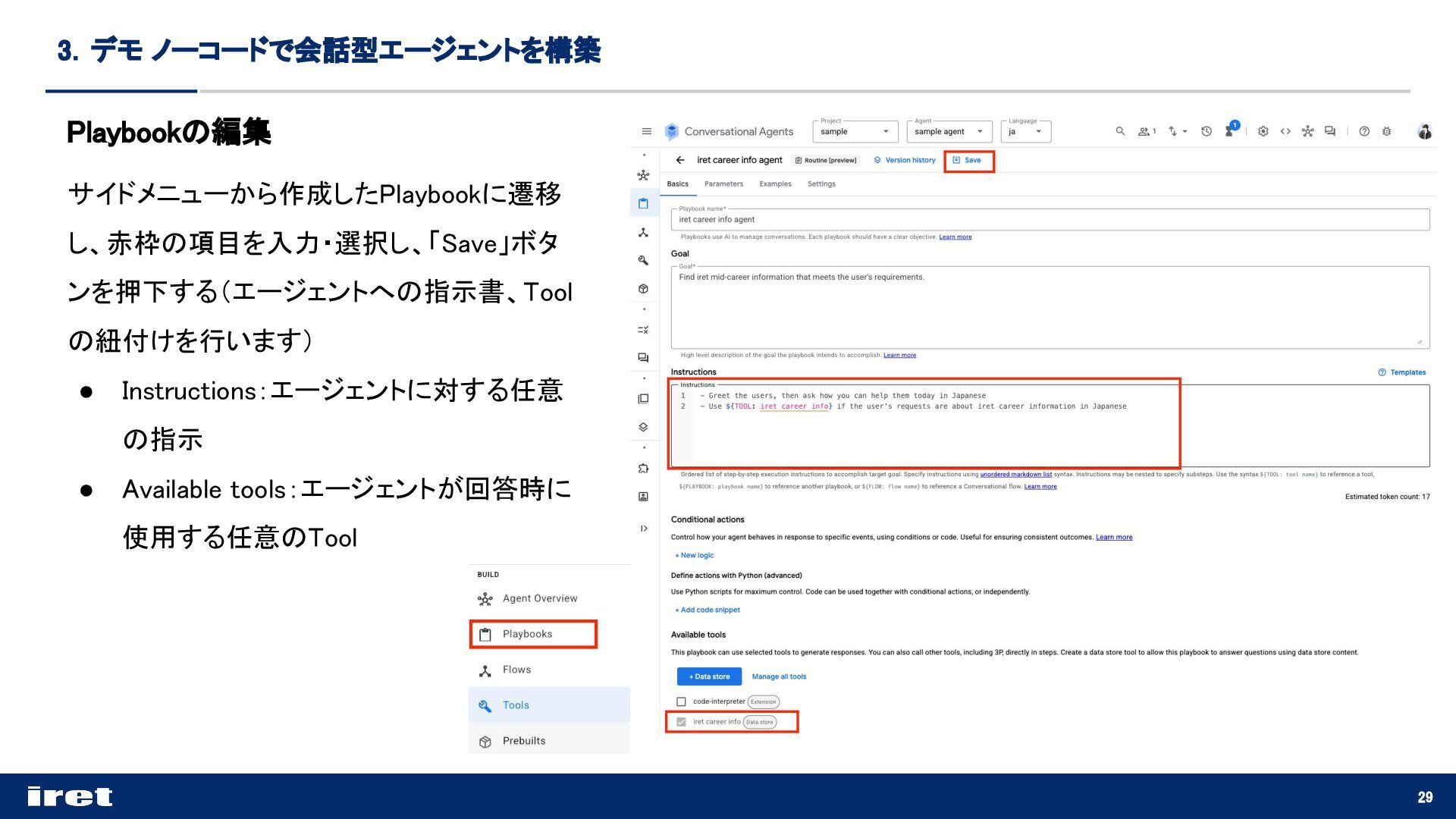The width and height of the screenshot is (1456, 819).
Task: Open the search icon in header
Action: point(1120,131)
